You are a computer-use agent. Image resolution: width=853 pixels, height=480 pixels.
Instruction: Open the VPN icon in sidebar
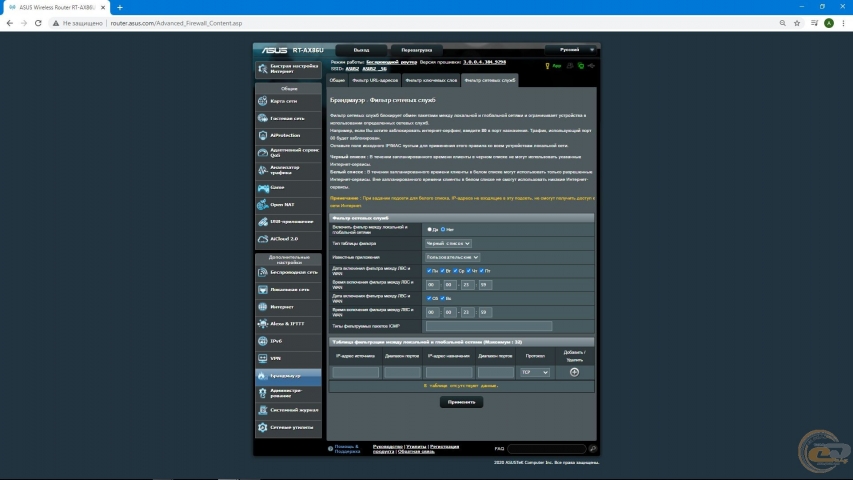coord(263,358)
